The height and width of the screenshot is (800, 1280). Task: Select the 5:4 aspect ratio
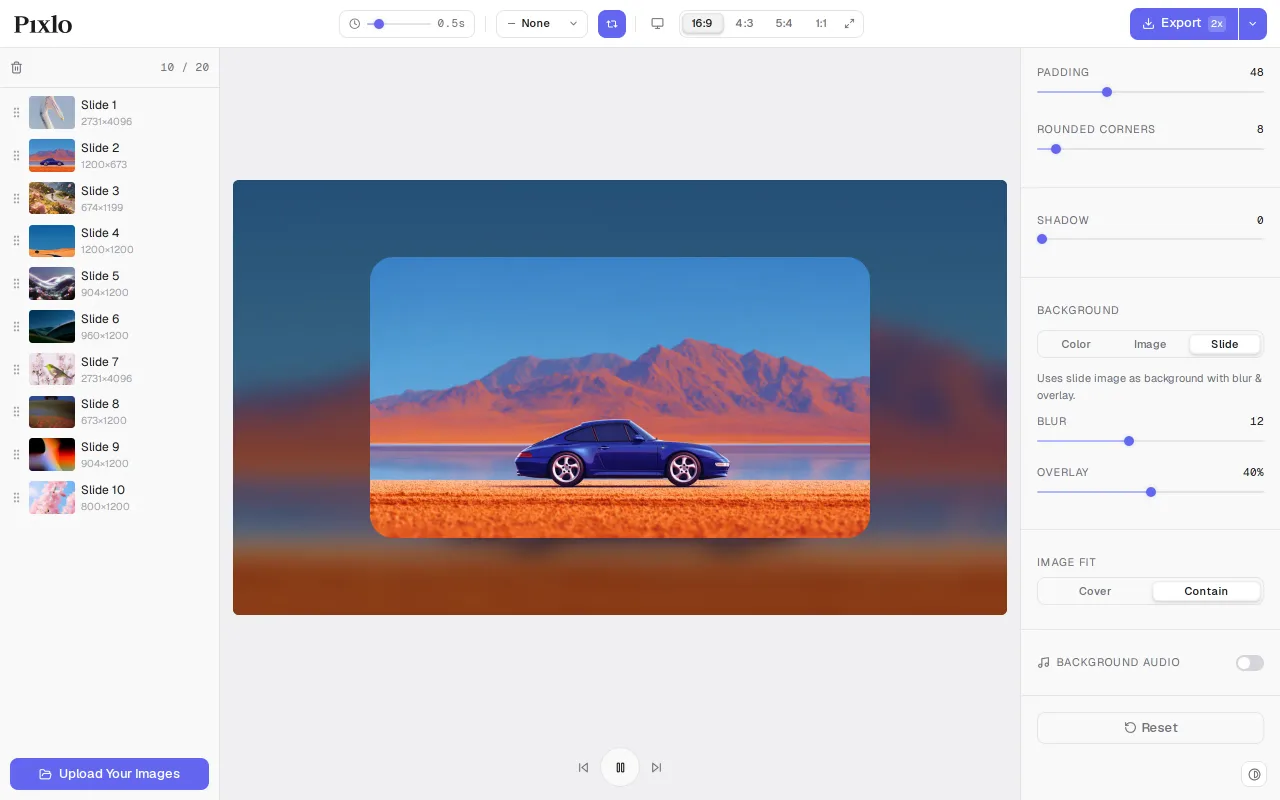pos(784,24)
